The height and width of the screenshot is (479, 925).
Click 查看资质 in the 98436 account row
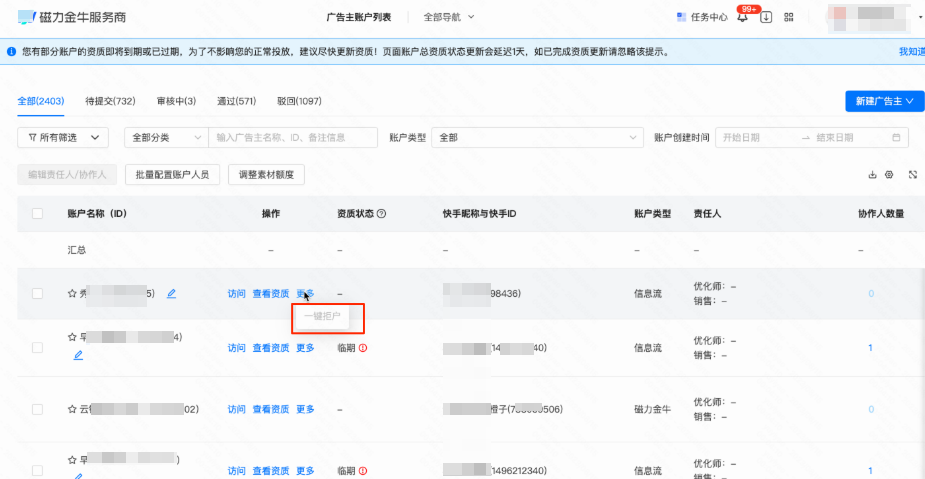pyautogui.click(x=271, y=293)
